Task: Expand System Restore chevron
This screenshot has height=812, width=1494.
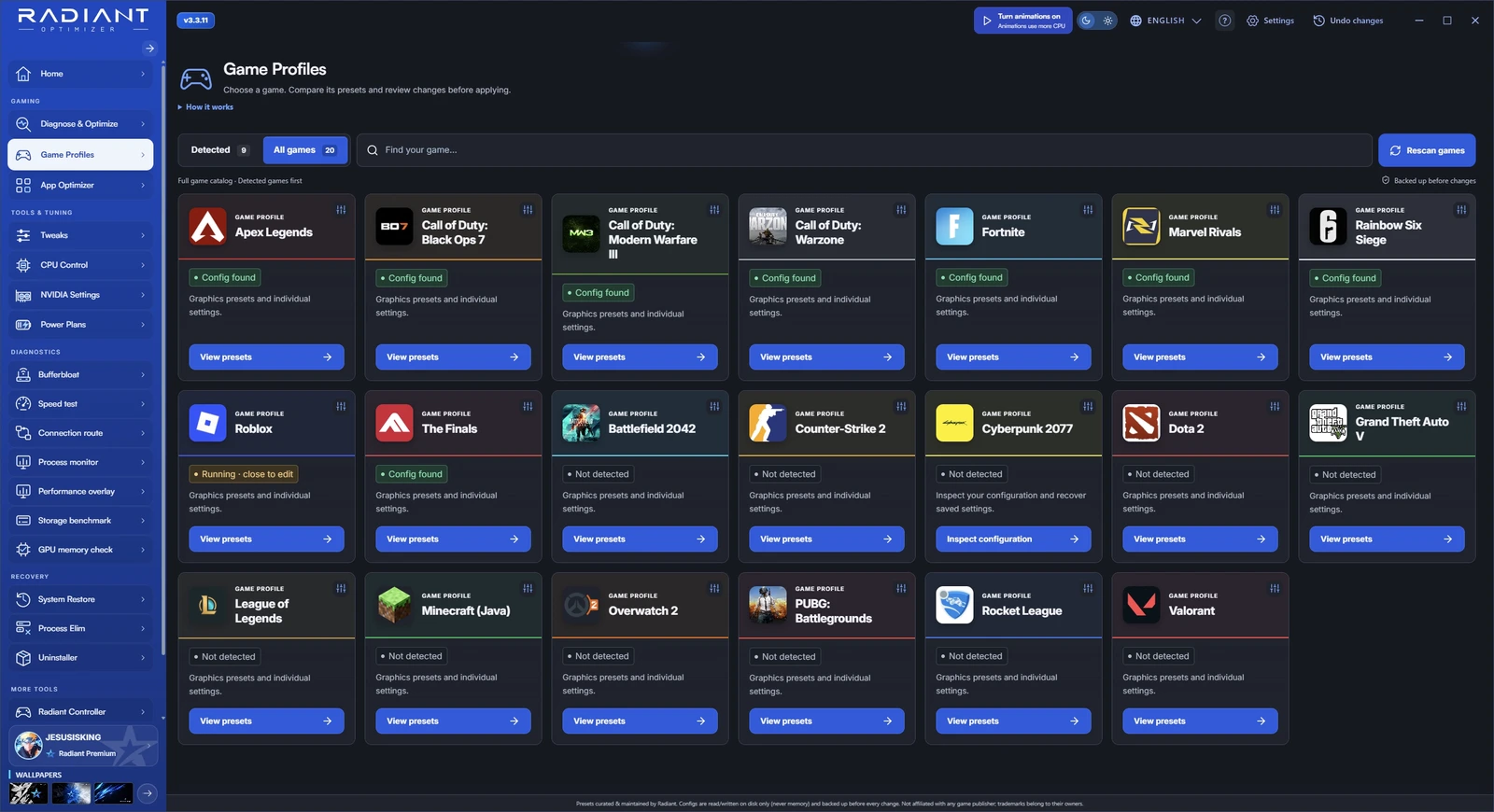Action: coord(143,599)
